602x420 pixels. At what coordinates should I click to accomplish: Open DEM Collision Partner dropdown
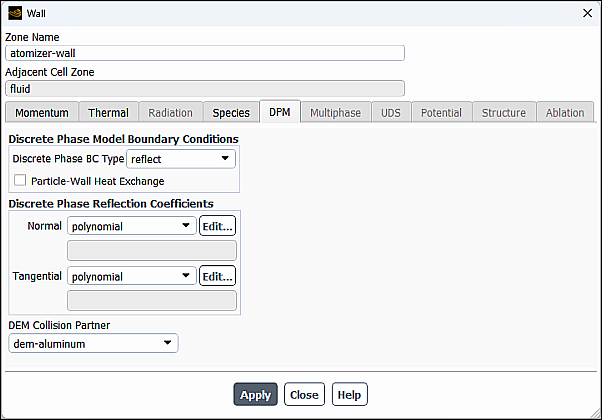coord(93,344)
